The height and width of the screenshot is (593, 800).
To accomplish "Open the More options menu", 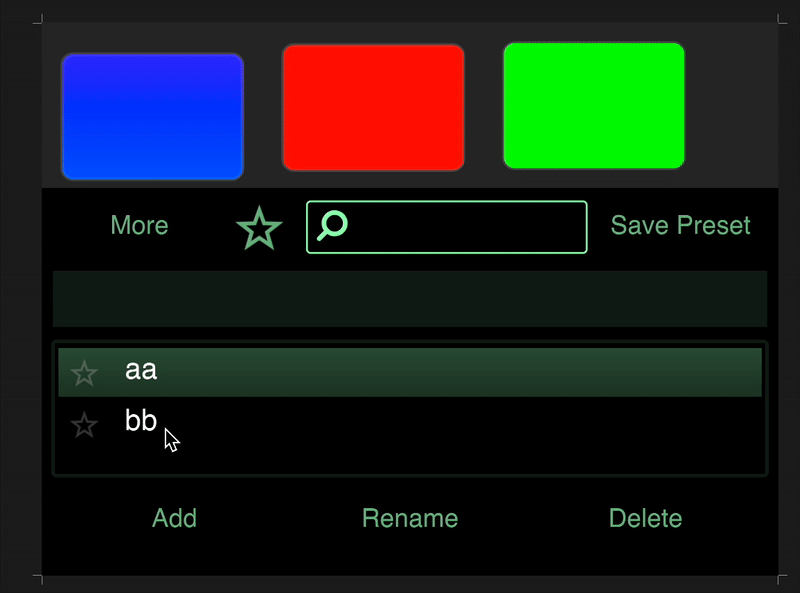I will point(139,226).
